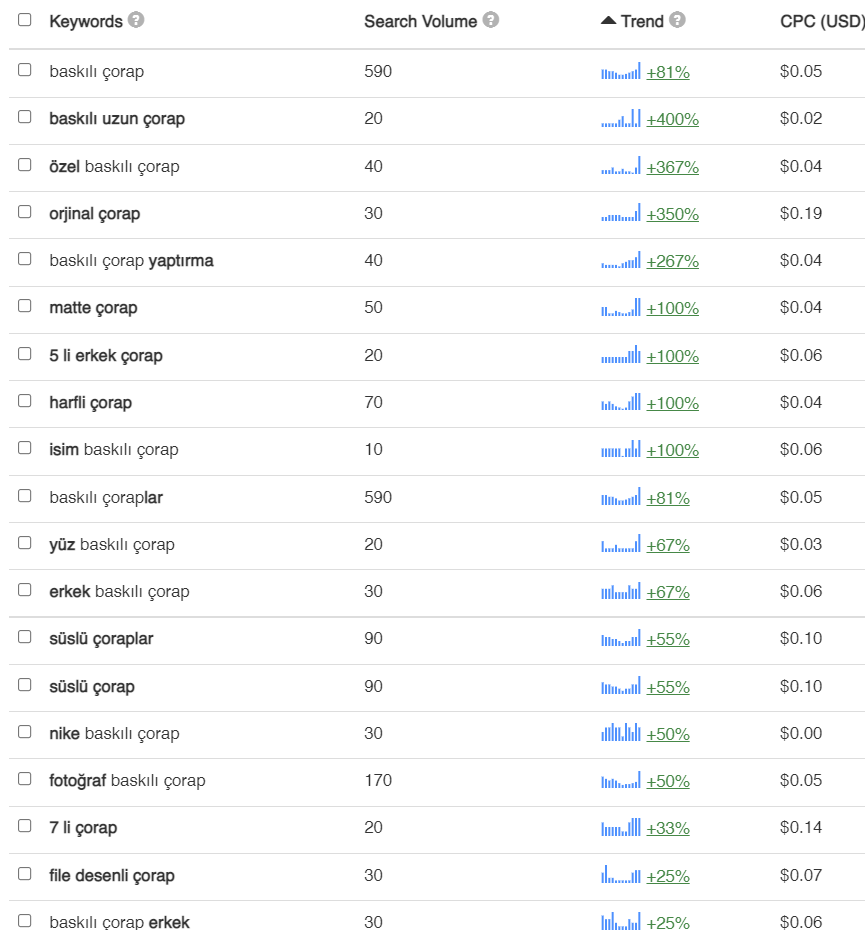Click the help icon beside Keywords header

[136, 20]
